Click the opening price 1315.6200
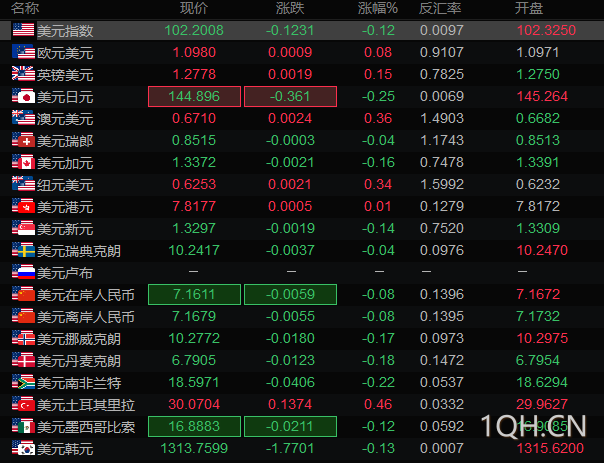Image resolution: width=604 pixels, height=463 pixels. point(550,448)
